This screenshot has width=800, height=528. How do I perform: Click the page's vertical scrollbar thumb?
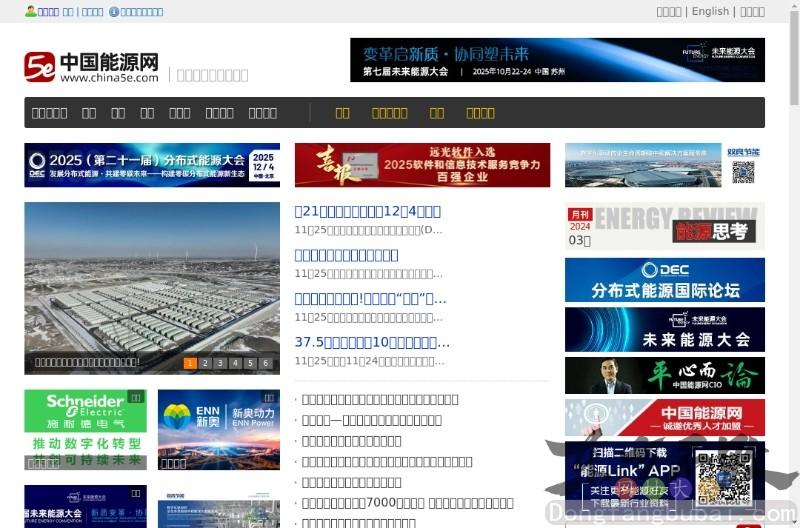click(794, 57)
